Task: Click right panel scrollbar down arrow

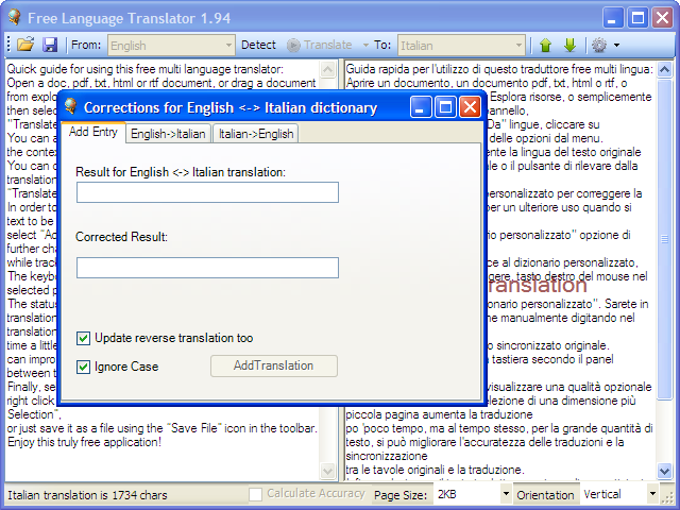Action: point(664,471)
